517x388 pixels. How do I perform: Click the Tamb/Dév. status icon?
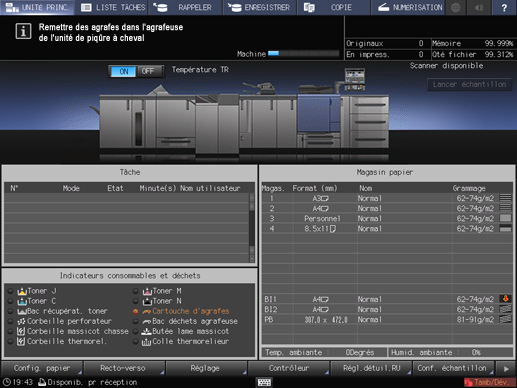click(x=489, y=382)
